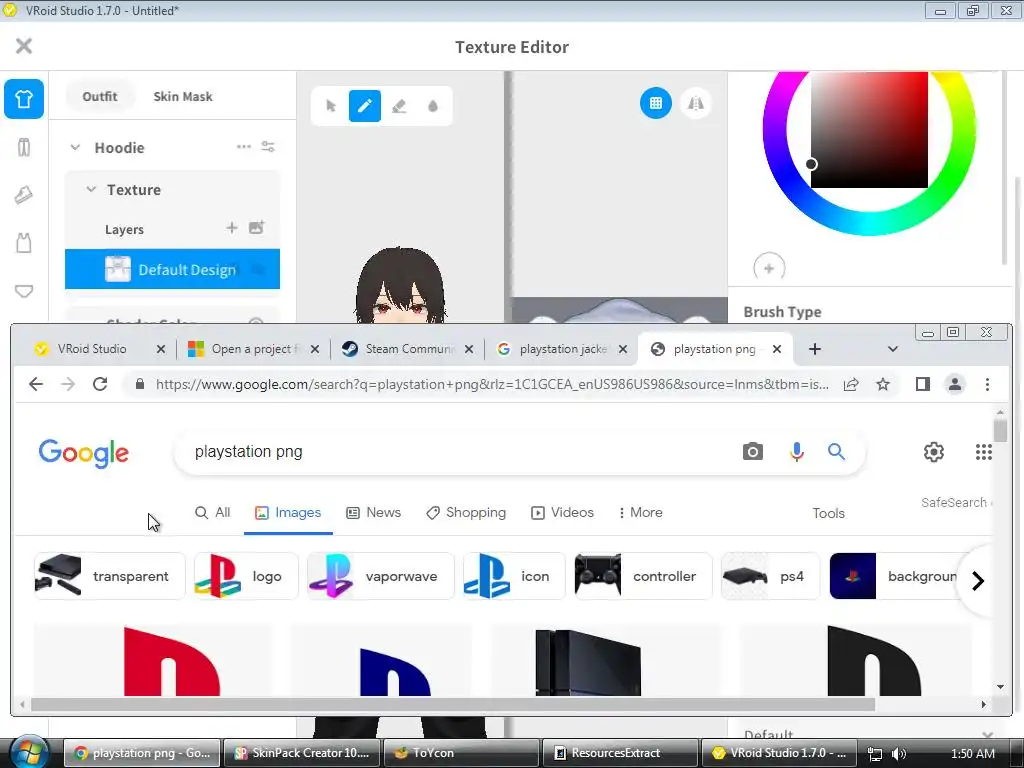Viewport: 1024px width, 768px height.
Task: Submit search with magnifier icon
Action: [x=837, y=451]
